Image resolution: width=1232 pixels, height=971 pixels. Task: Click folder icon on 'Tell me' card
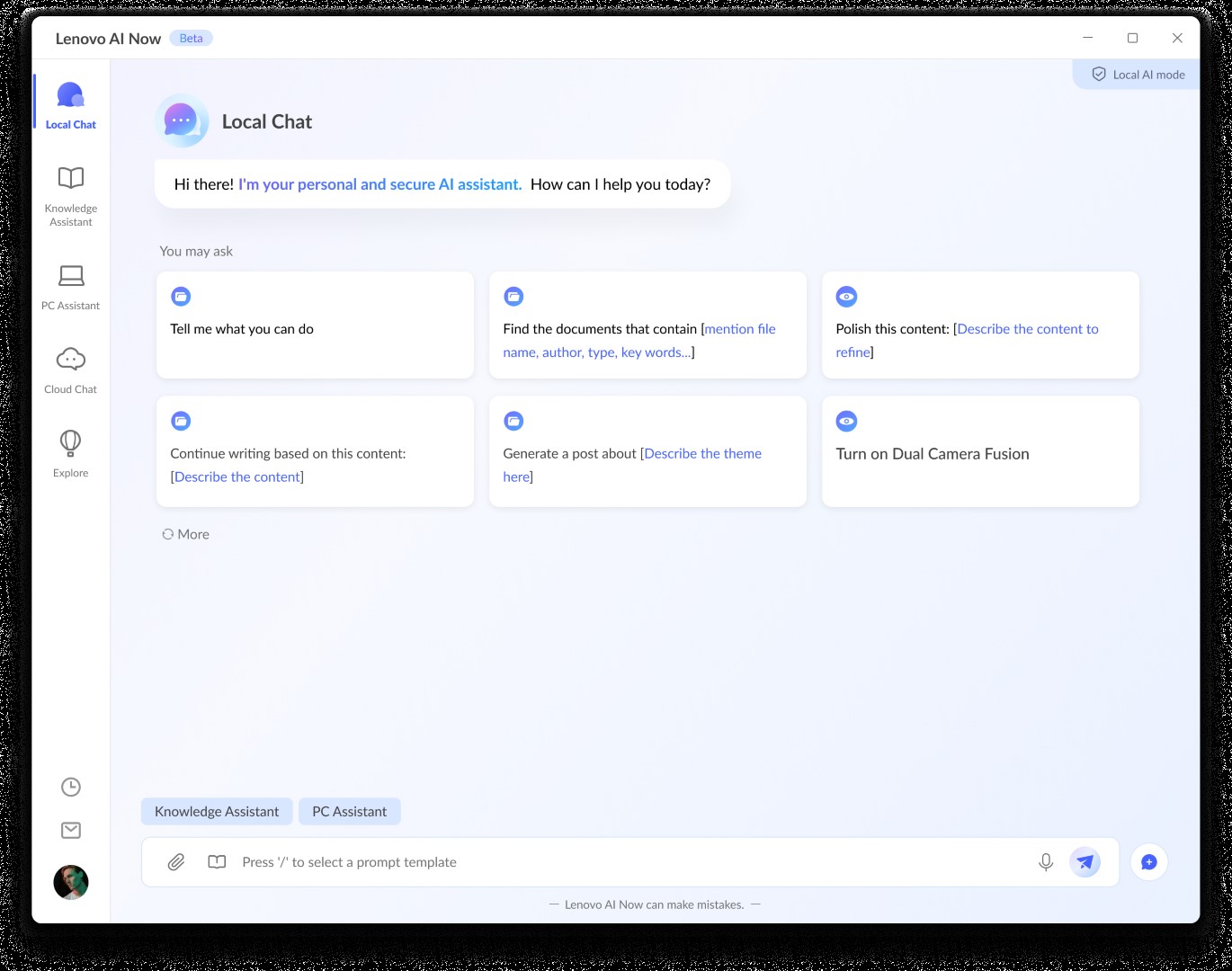click(181, 297)
